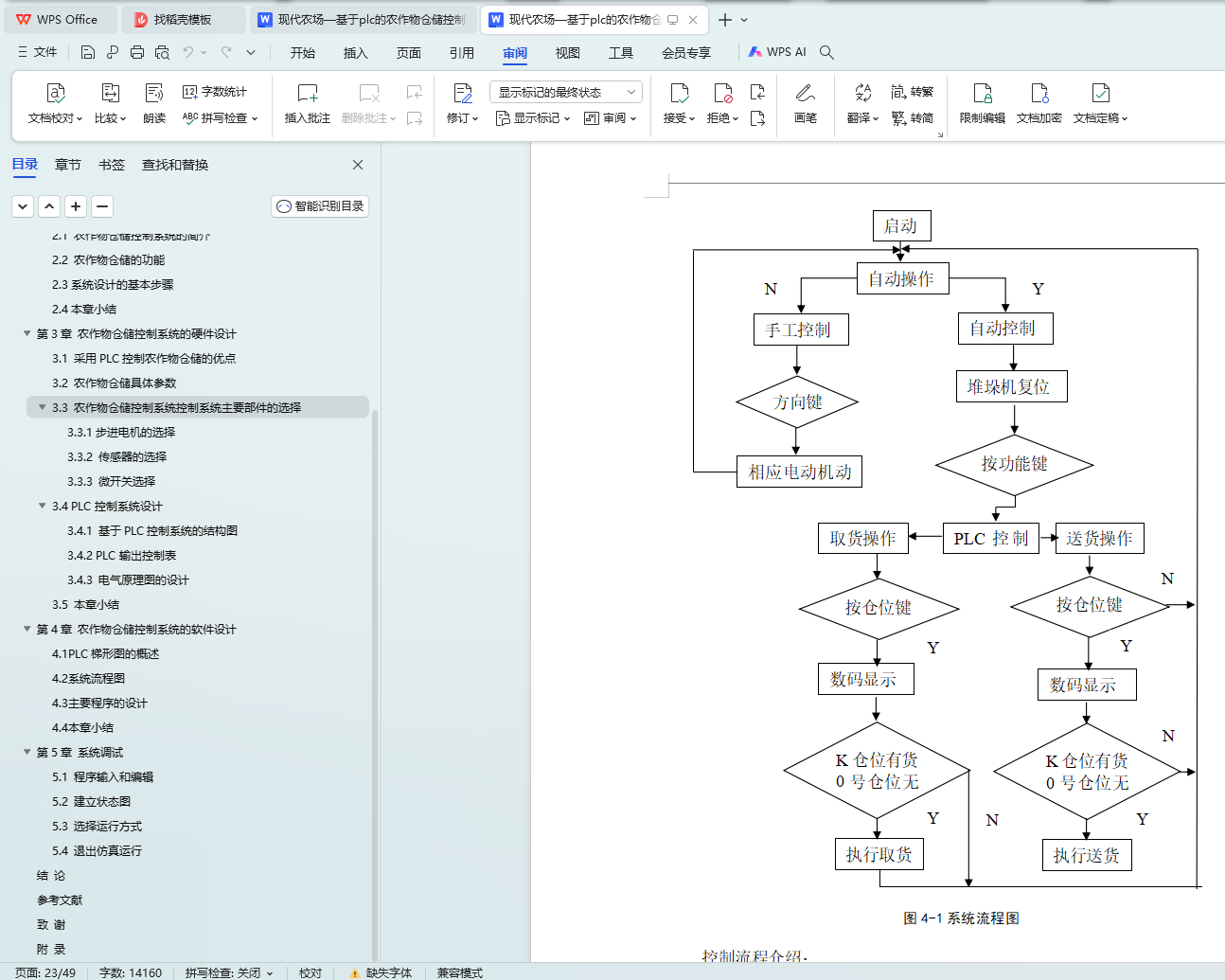Jump to 3.3.1 步进电机的选择 heading

121,432
